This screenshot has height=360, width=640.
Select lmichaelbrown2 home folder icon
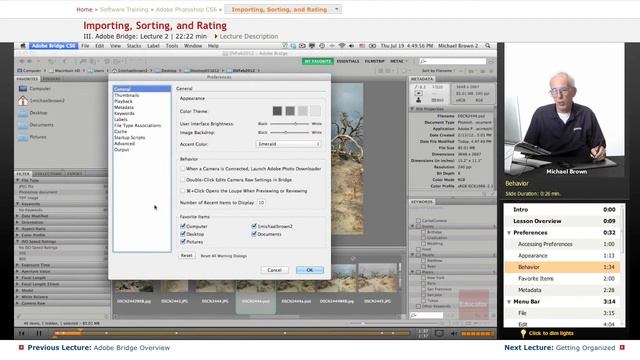coord(23,100)
